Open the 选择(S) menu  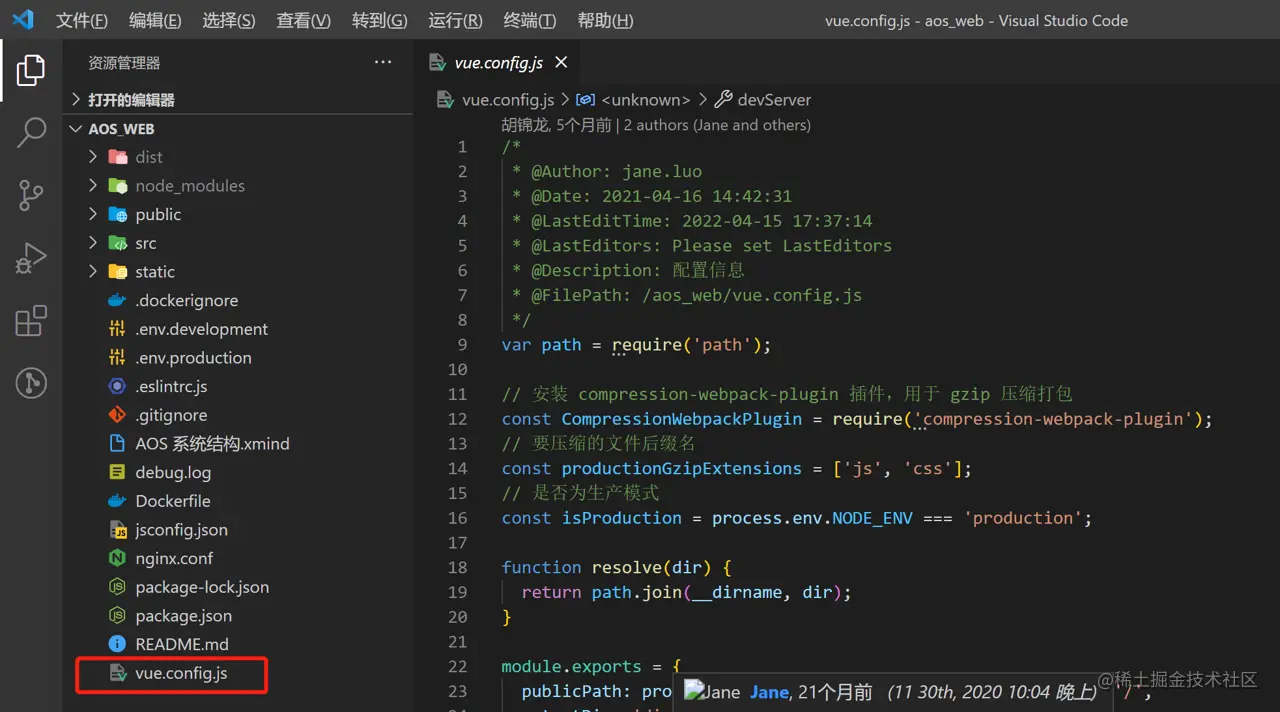[229, 21]
